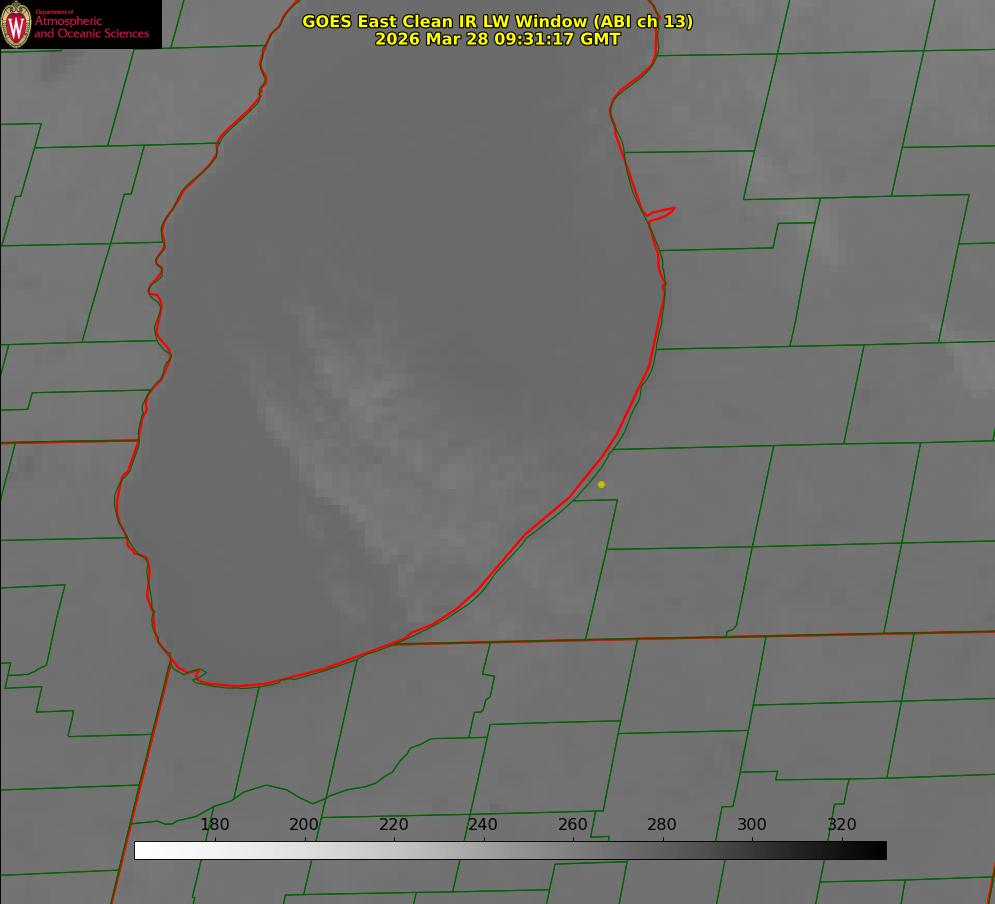This screenshot has height=904, width=995.
Task: Click the small red-outlined spit on the eastern shore
Action: 661,213
